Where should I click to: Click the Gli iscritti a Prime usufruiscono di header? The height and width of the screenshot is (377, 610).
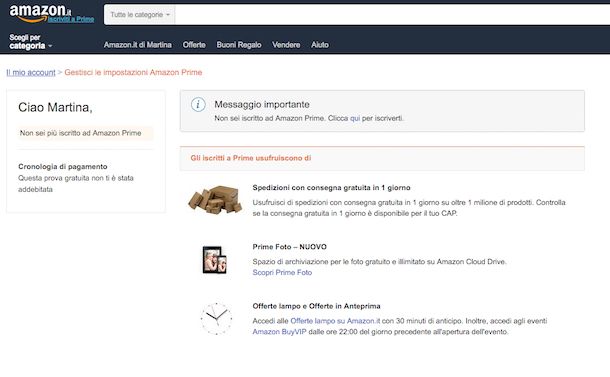tap(251, 158)
